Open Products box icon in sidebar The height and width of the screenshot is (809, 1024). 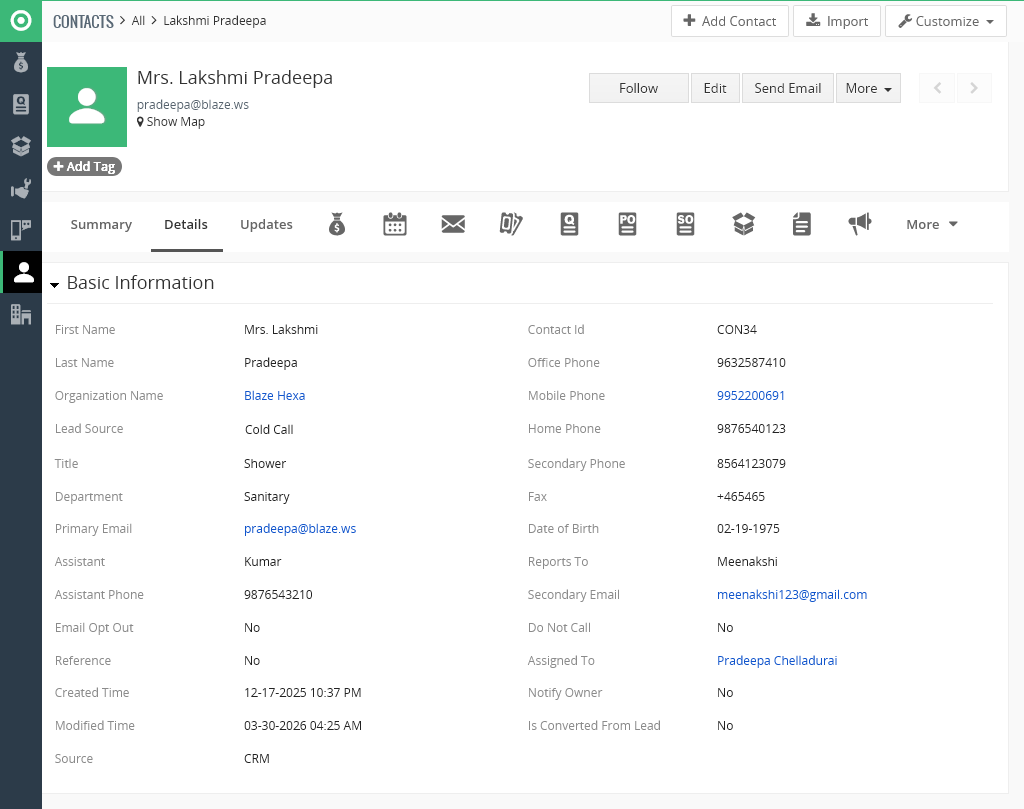tap(21, 146)
